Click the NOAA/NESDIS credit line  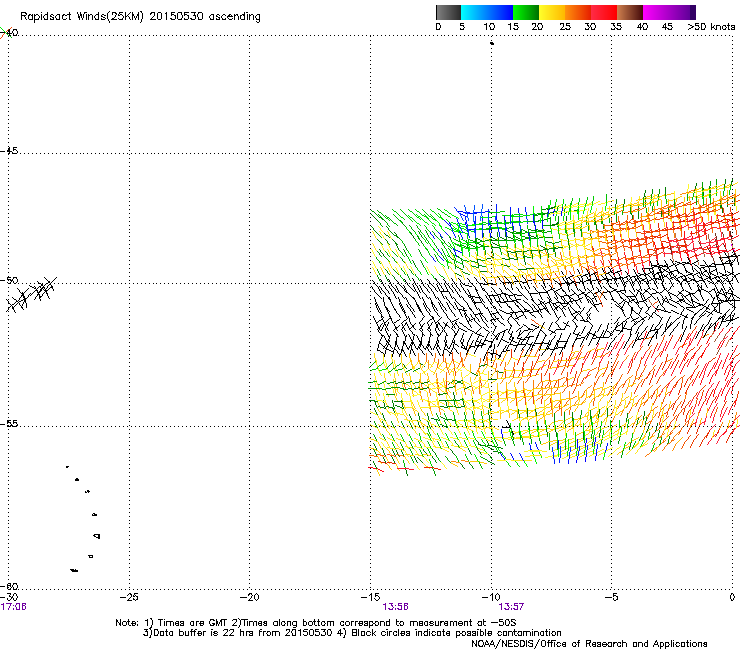coord(589,644)
